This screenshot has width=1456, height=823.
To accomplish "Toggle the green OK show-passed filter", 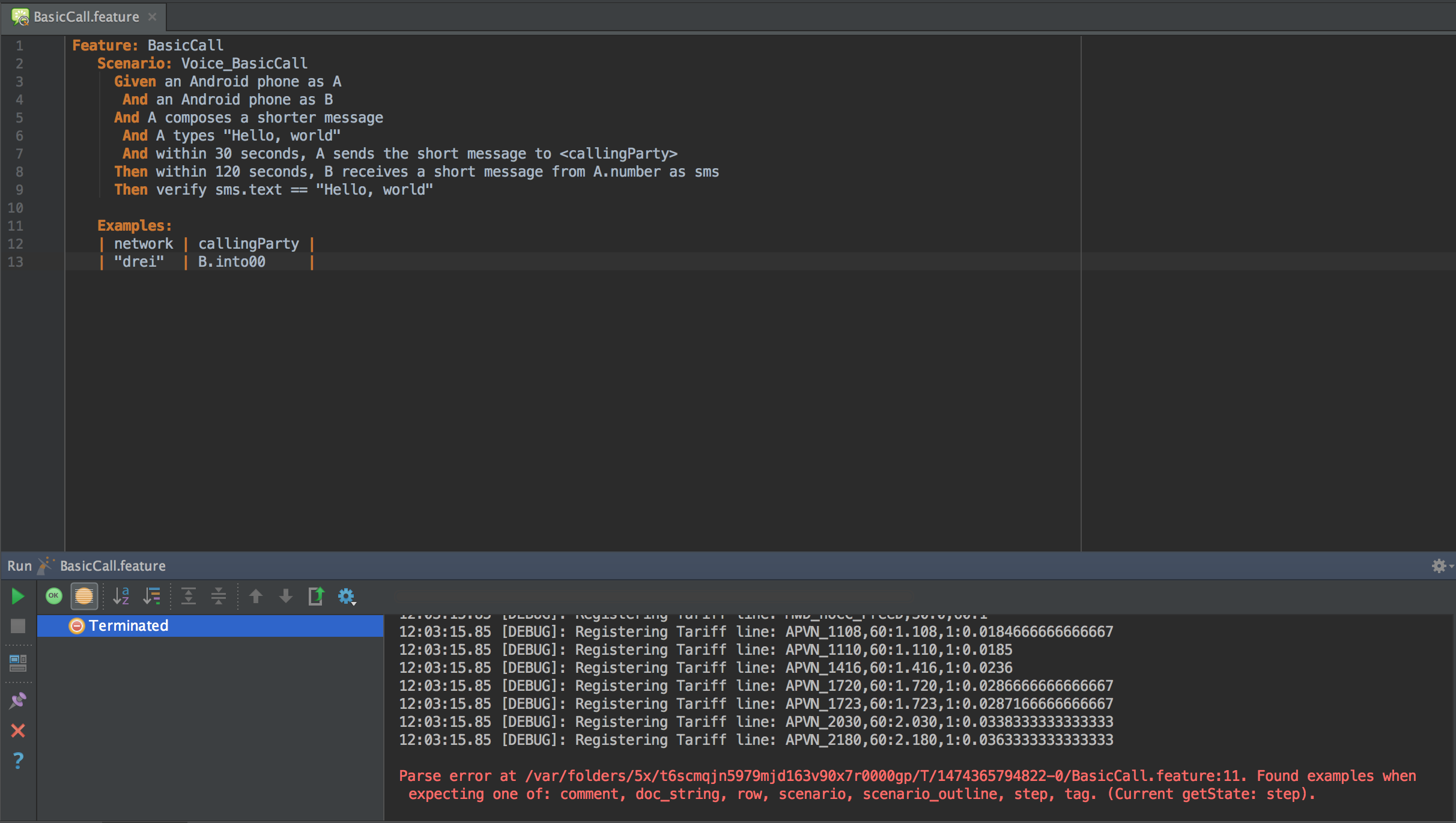I will pyautogui.click(x=54, y=596).
